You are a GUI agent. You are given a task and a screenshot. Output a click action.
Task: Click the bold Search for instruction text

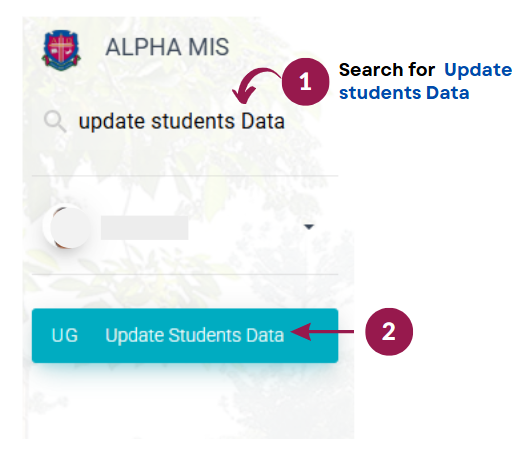(387, 70)
